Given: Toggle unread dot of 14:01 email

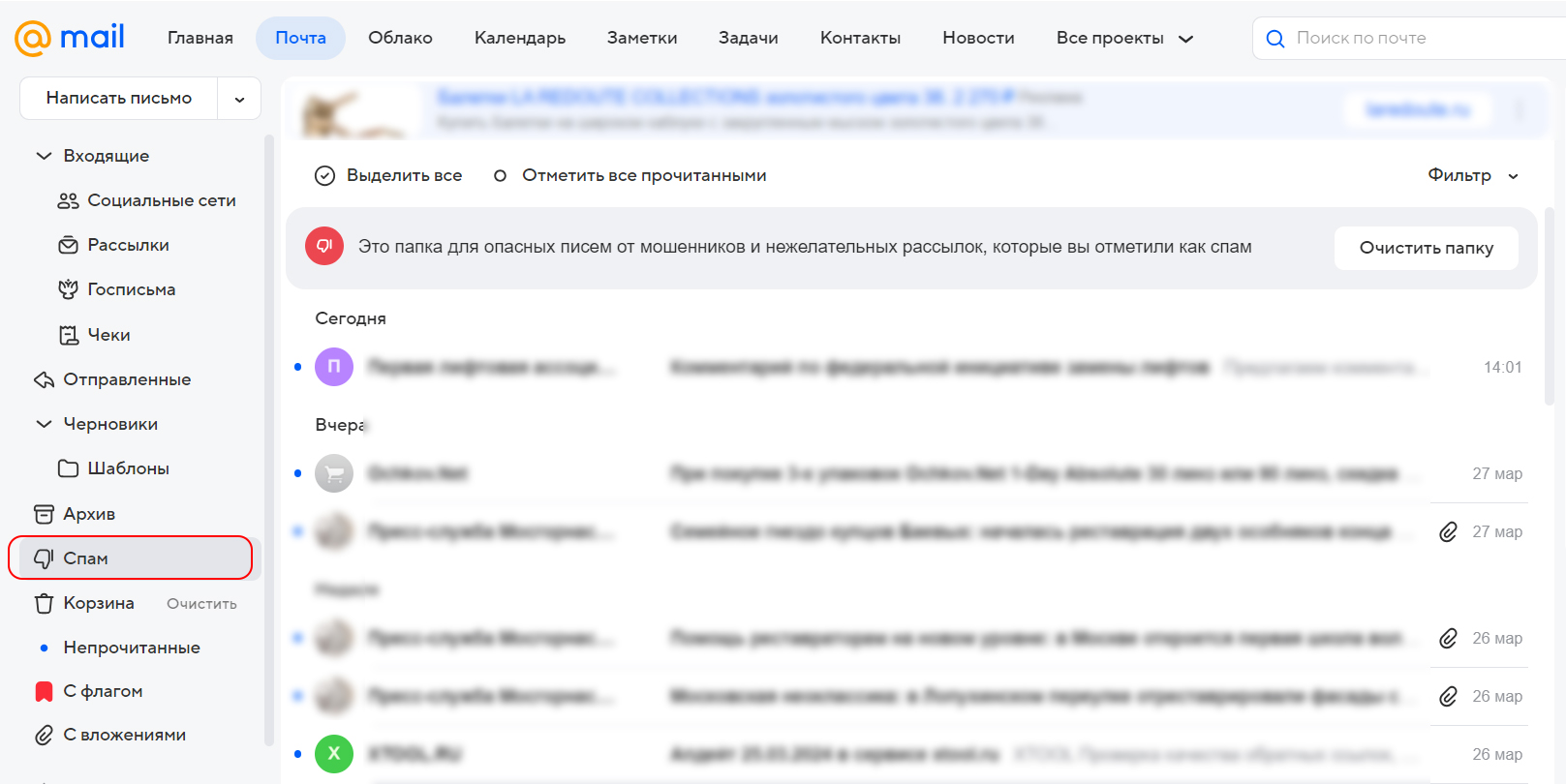Looking at the screenshot, I should point(297,367).
